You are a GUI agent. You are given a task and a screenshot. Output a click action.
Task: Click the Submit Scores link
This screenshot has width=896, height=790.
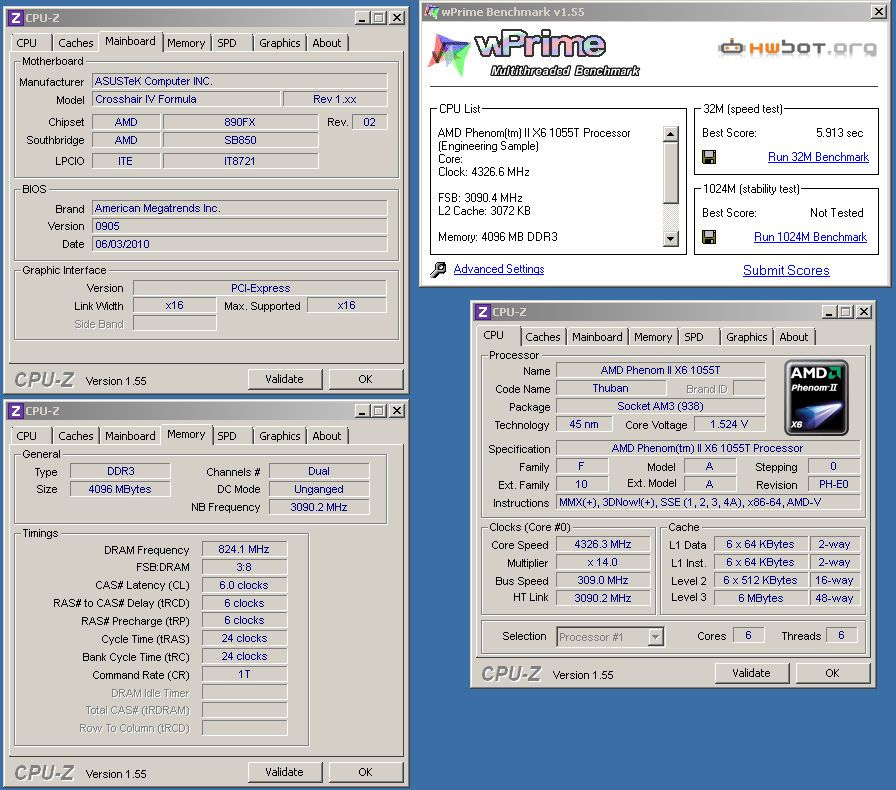click(786, 270)
